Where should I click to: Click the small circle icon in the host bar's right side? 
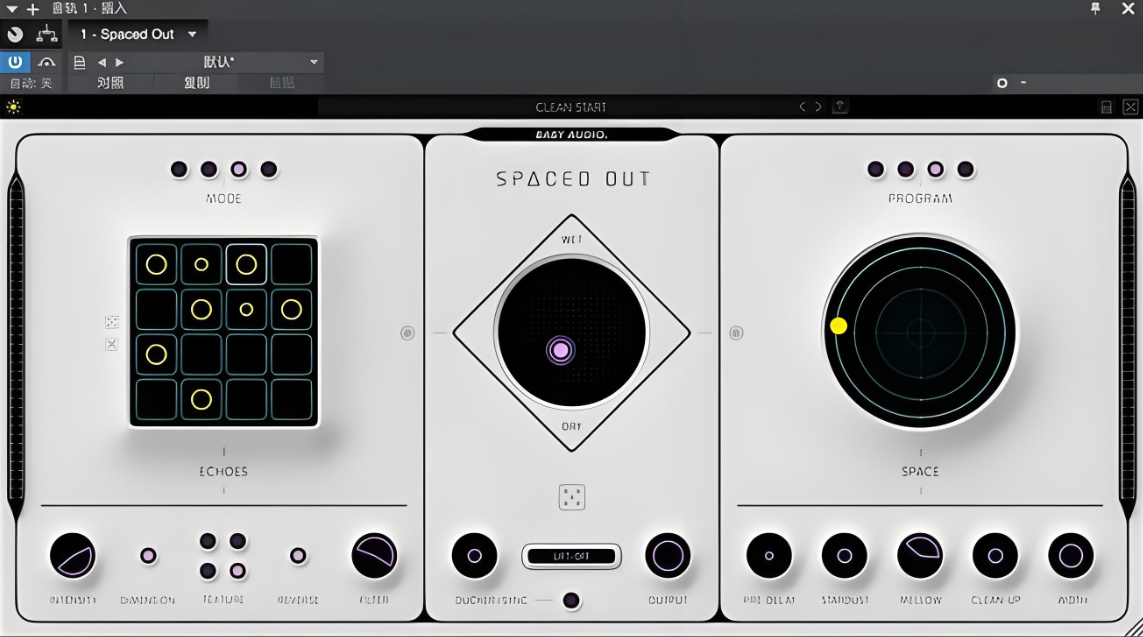click(1002, 83)
